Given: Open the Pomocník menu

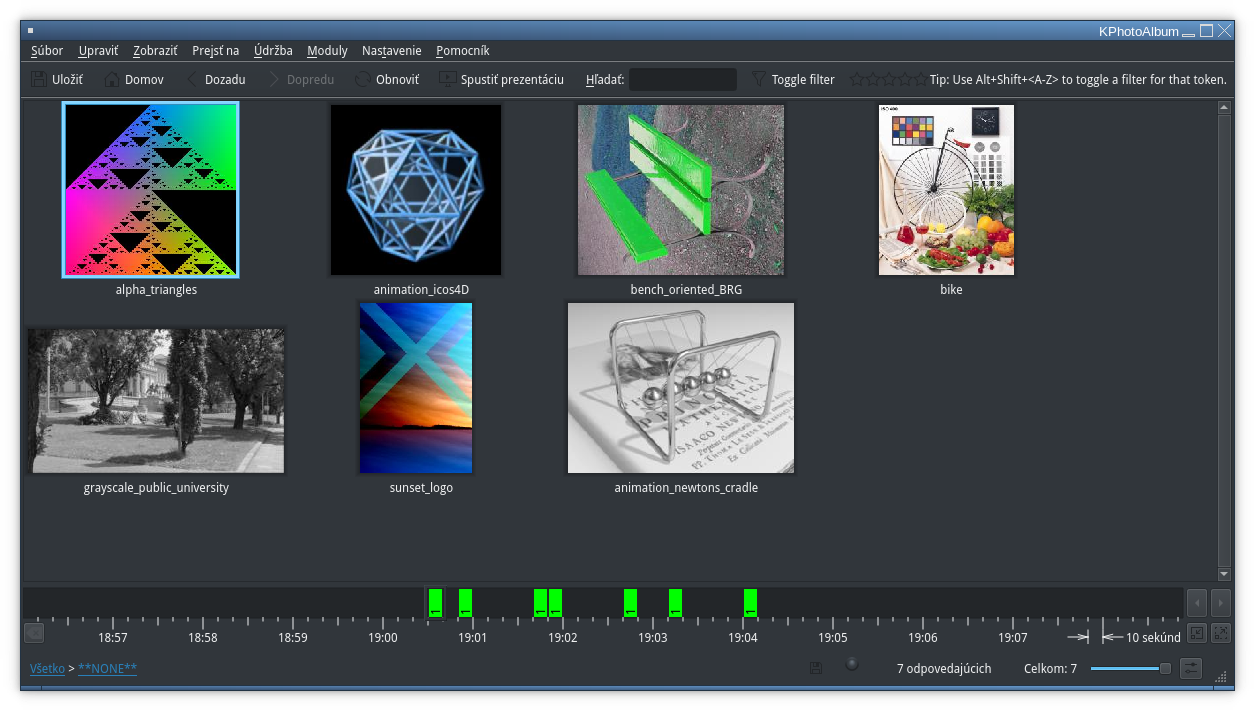Looking at the screenshot, I should tap(463, 50).
